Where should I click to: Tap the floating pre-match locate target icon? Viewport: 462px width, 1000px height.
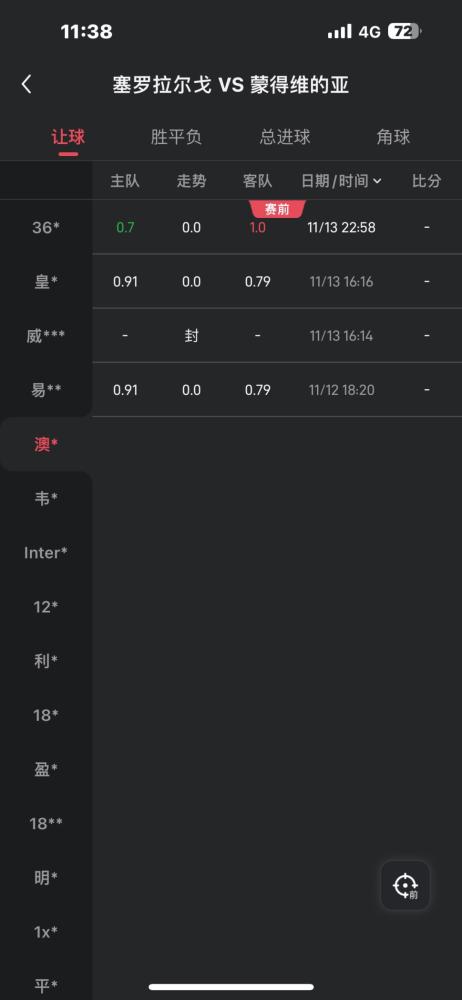405,885
